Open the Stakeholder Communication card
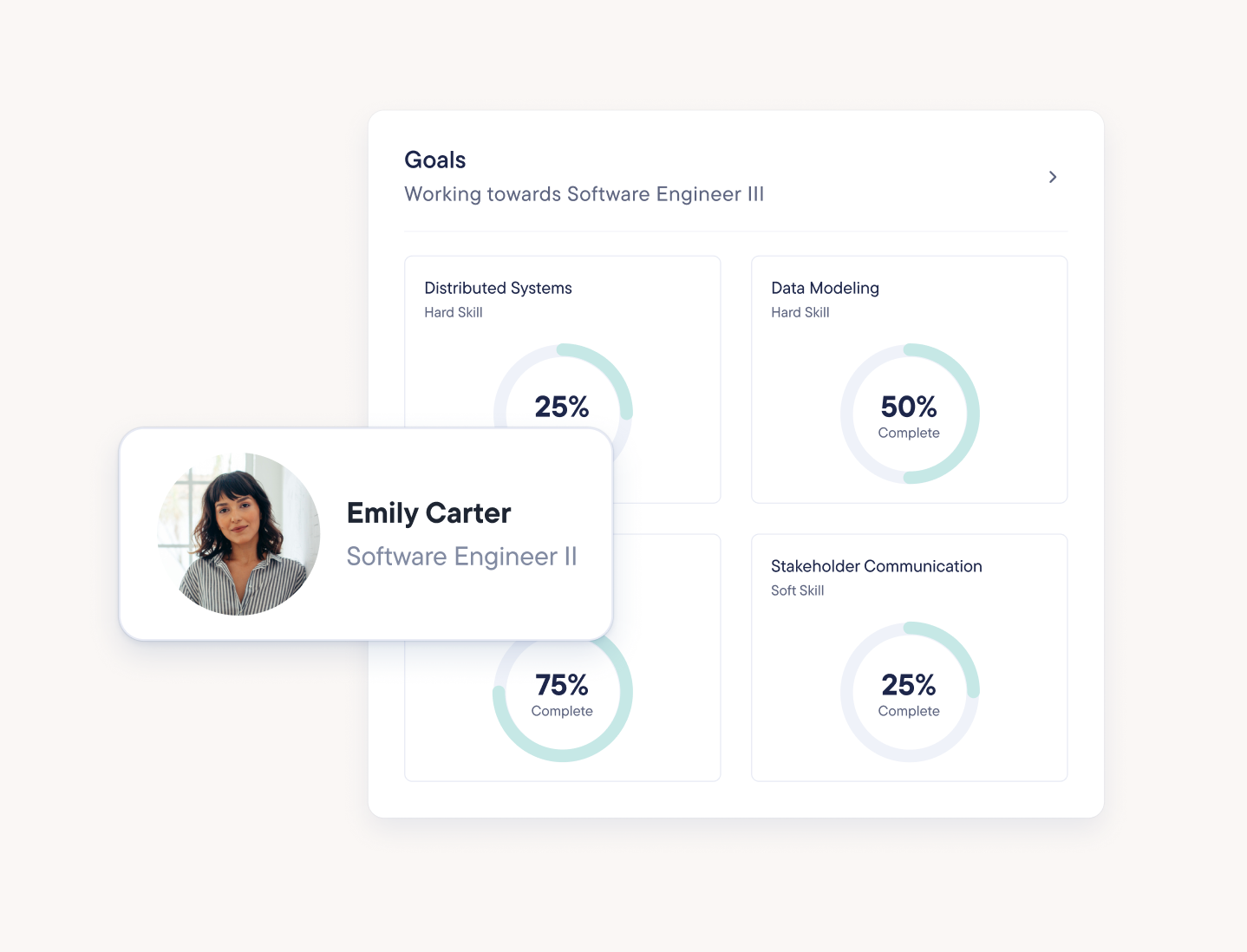This screenshot has width=1247, height=952. (909, 657)
